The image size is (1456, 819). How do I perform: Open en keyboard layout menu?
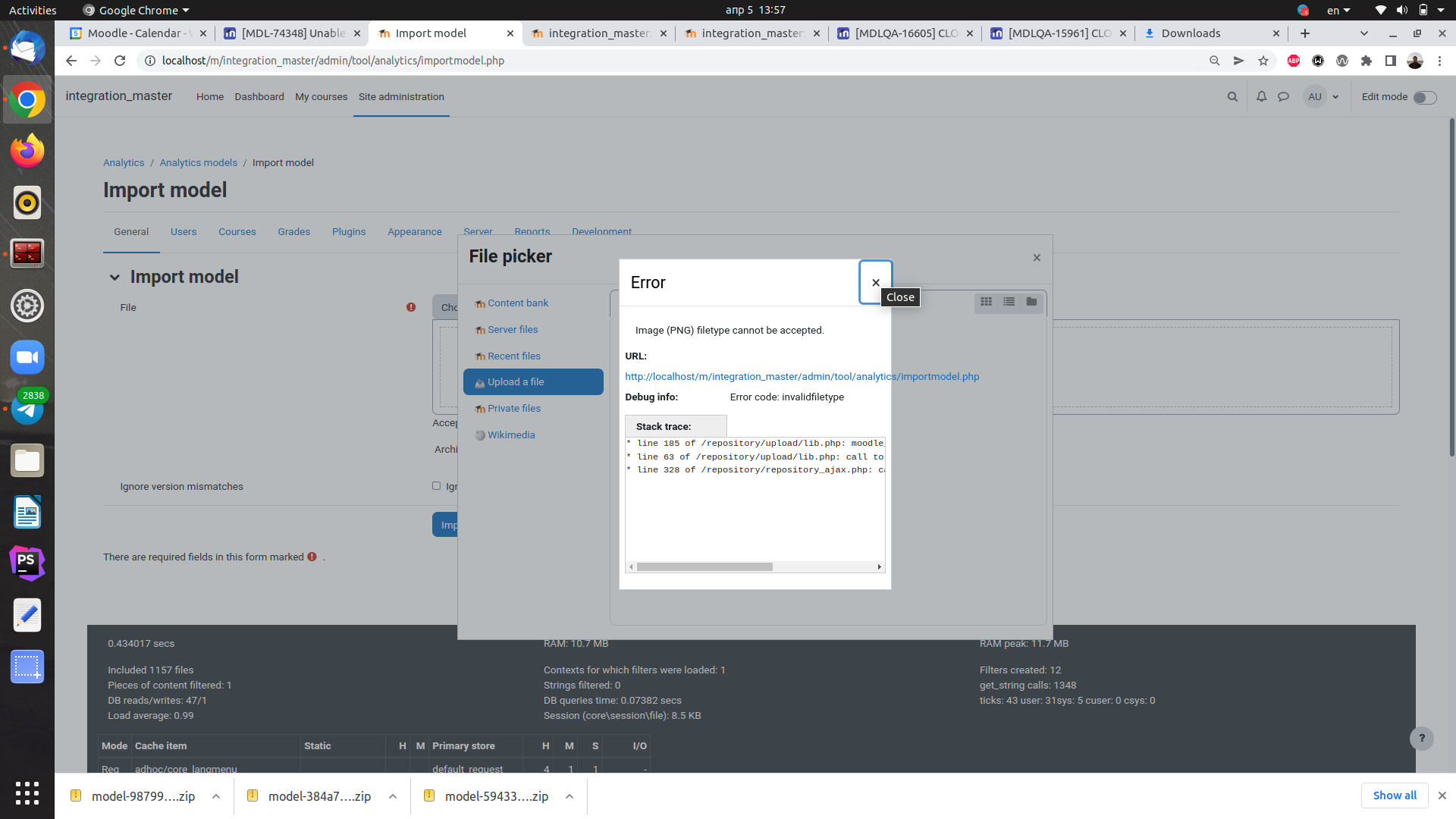pyautogui.click(x=1338, y=10)
